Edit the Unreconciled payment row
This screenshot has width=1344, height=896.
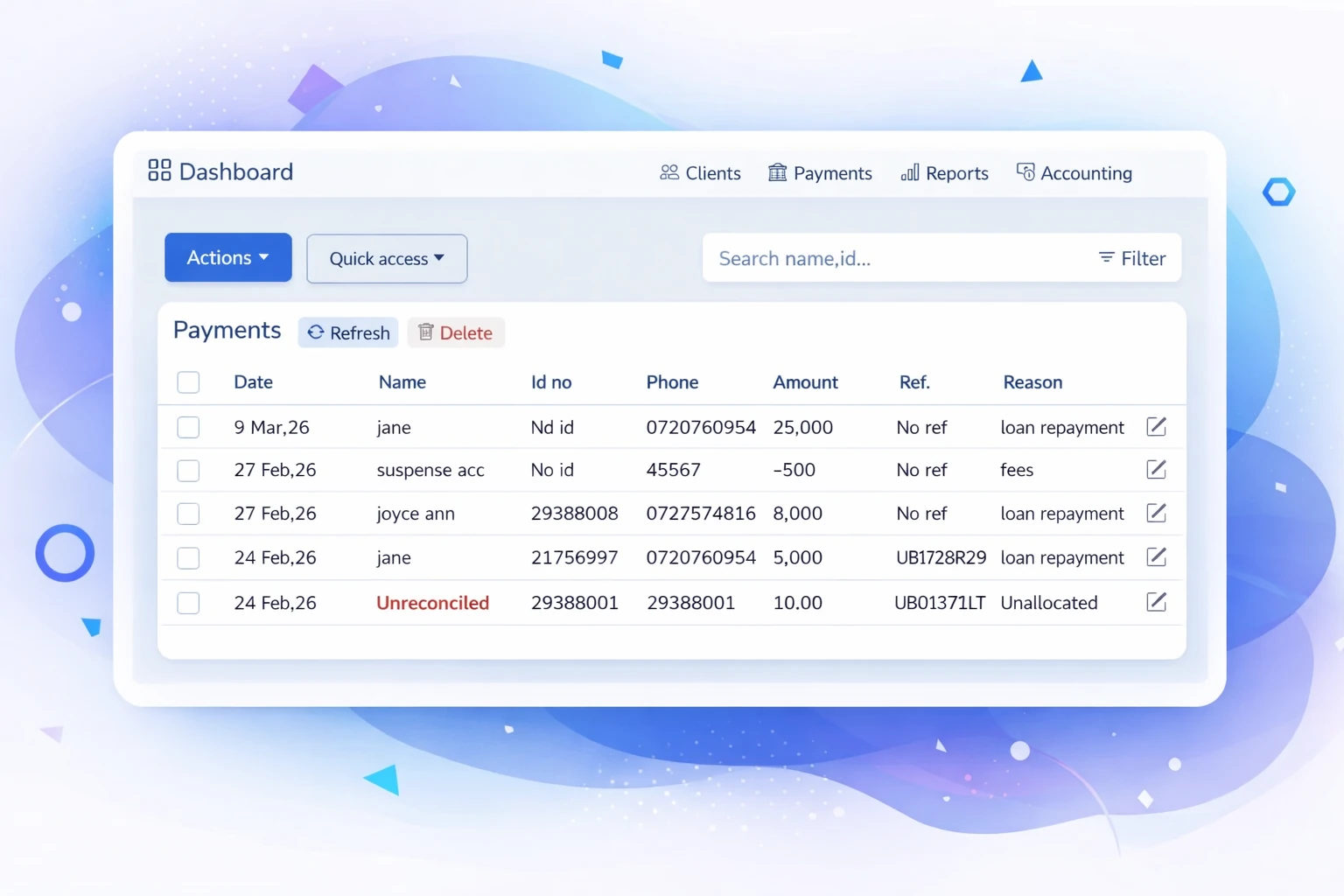point(1156,602)
